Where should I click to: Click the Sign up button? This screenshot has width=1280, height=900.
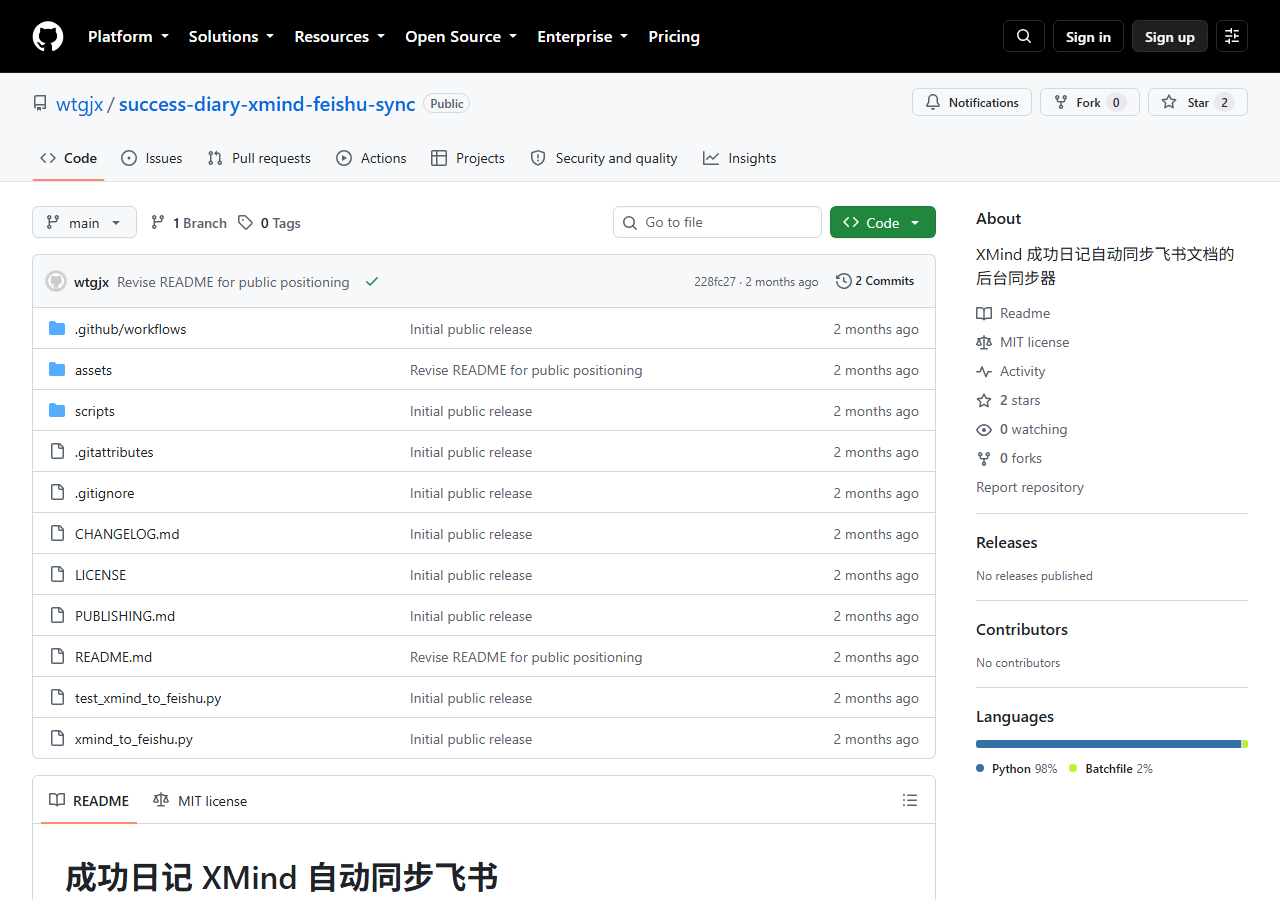pyautogui.click(x=1170, y=36)
